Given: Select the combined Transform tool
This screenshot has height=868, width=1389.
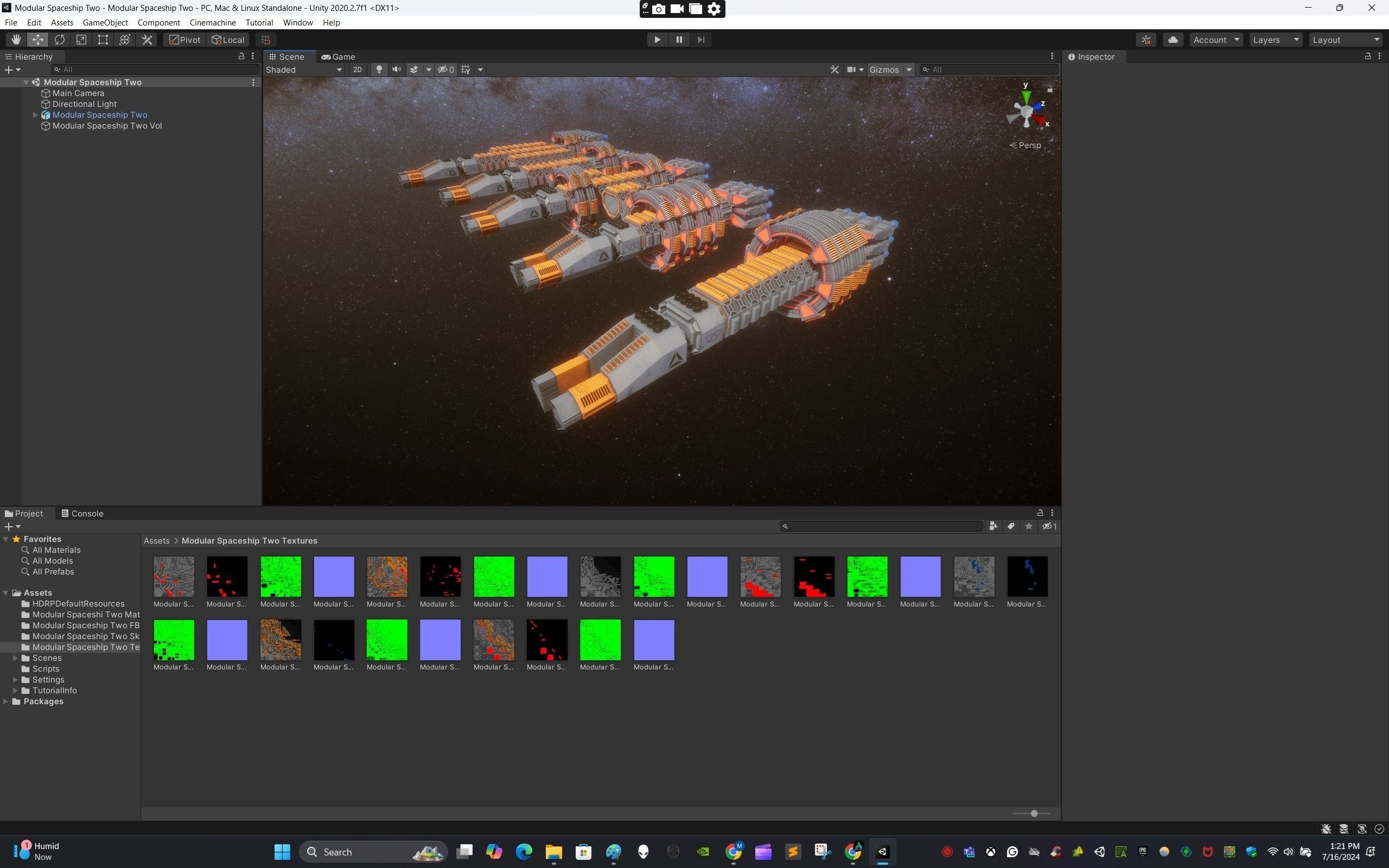Looking at the screenshot, I should [125, 40].
